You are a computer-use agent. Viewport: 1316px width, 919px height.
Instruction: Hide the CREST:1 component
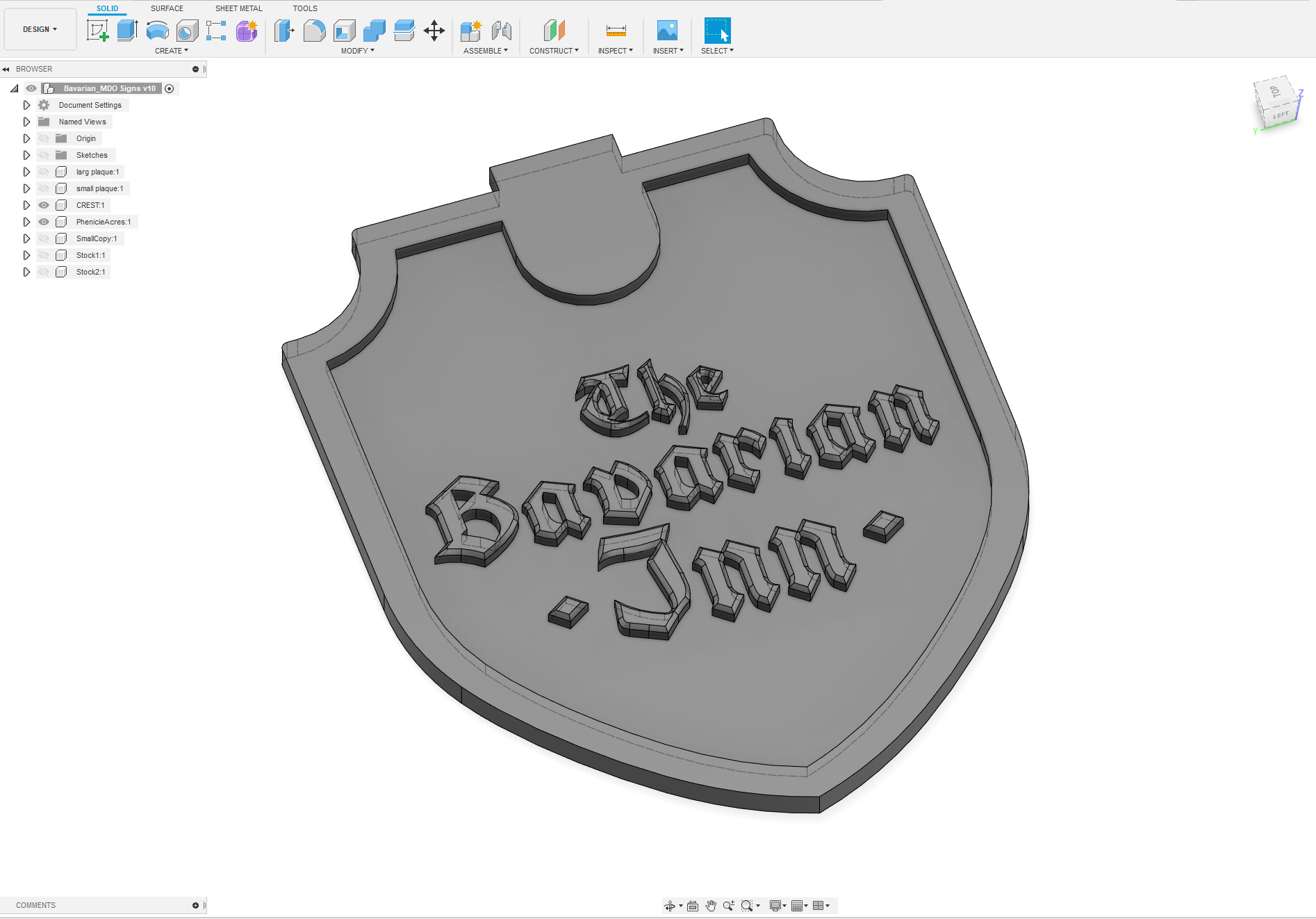44,205
